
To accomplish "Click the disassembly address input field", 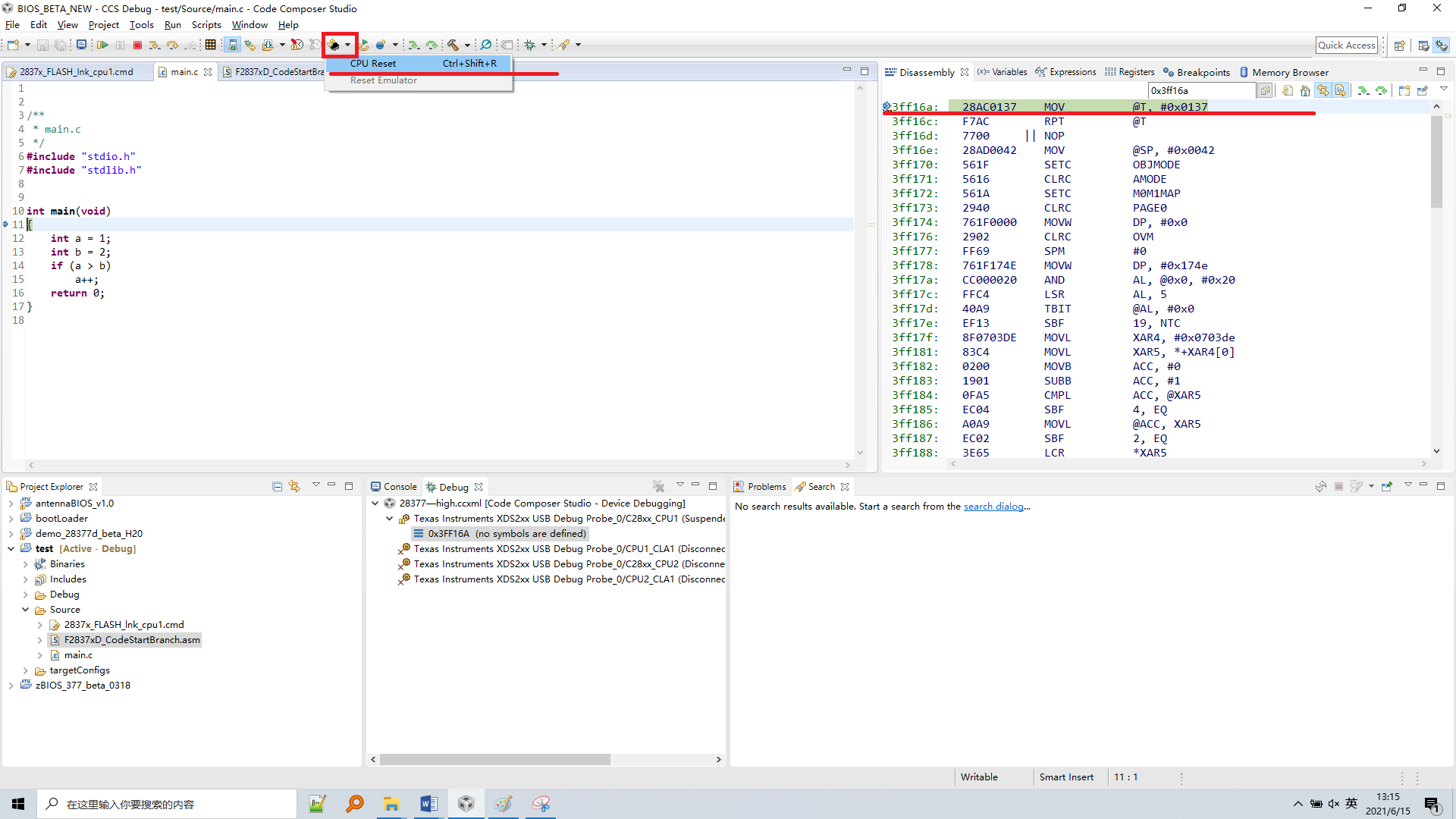I will pyautogui.click(x=1200, y=91).
